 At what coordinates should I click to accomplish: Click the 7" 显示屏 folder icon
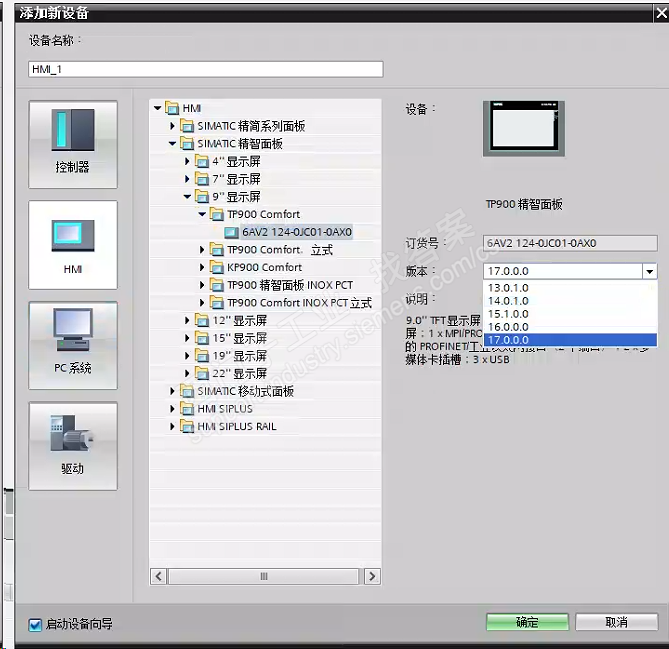202,179
